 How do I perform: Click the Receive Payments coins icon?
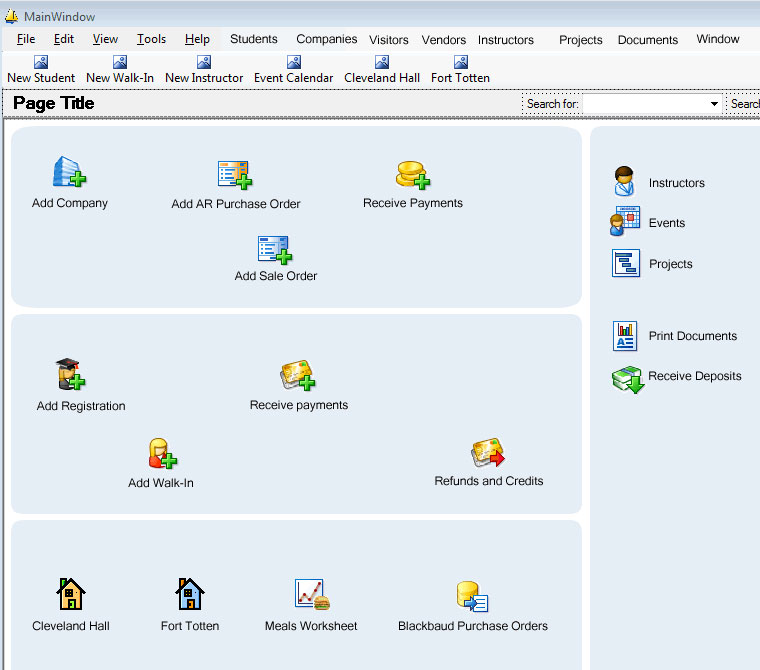[413, 175]
